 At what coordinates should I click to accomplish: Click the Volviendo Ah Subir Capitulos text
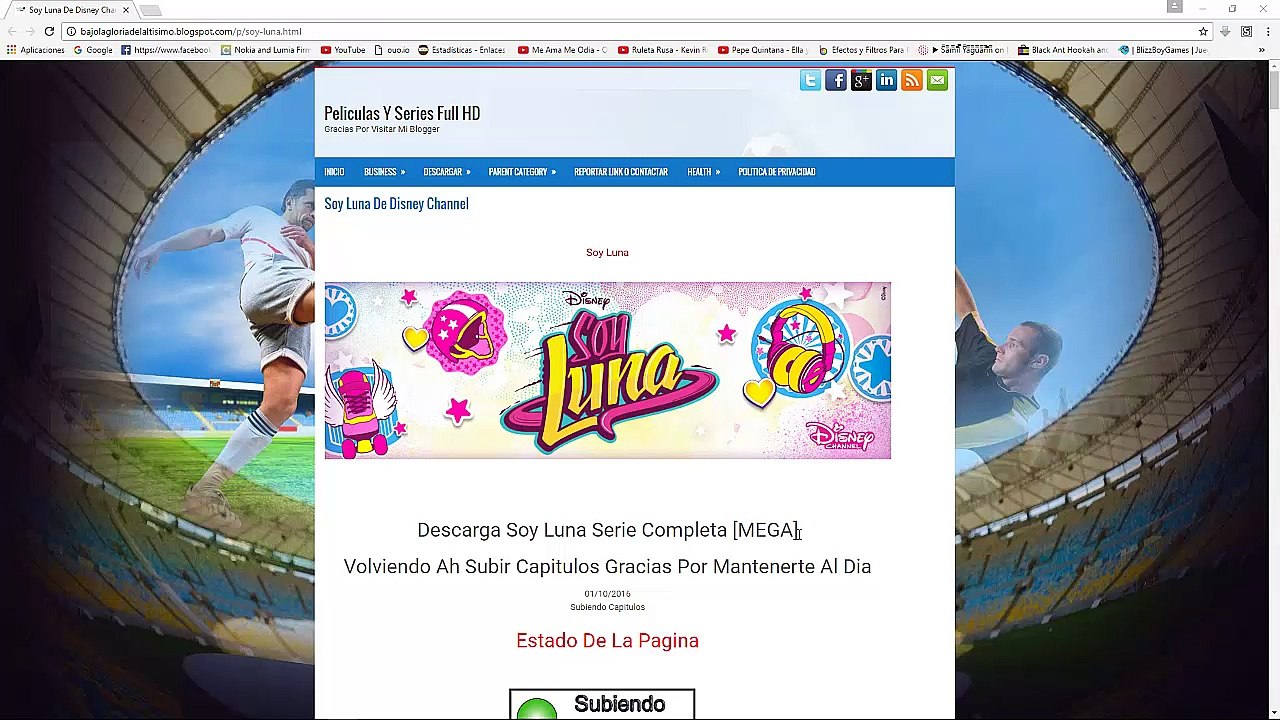tap(607, 566)
